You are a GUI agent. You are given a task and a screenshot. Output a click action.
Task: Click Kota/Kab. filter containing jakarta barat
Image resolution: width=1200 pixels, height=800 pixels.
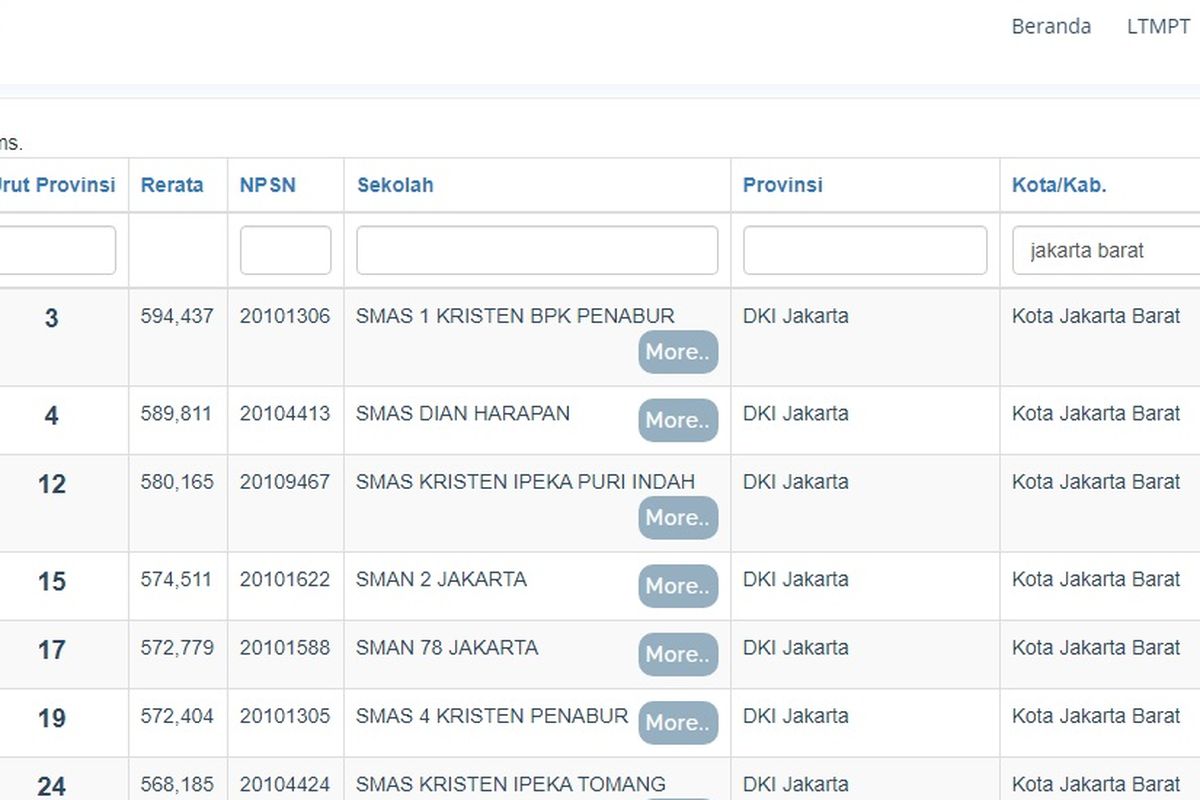[x=1105, y=250]
